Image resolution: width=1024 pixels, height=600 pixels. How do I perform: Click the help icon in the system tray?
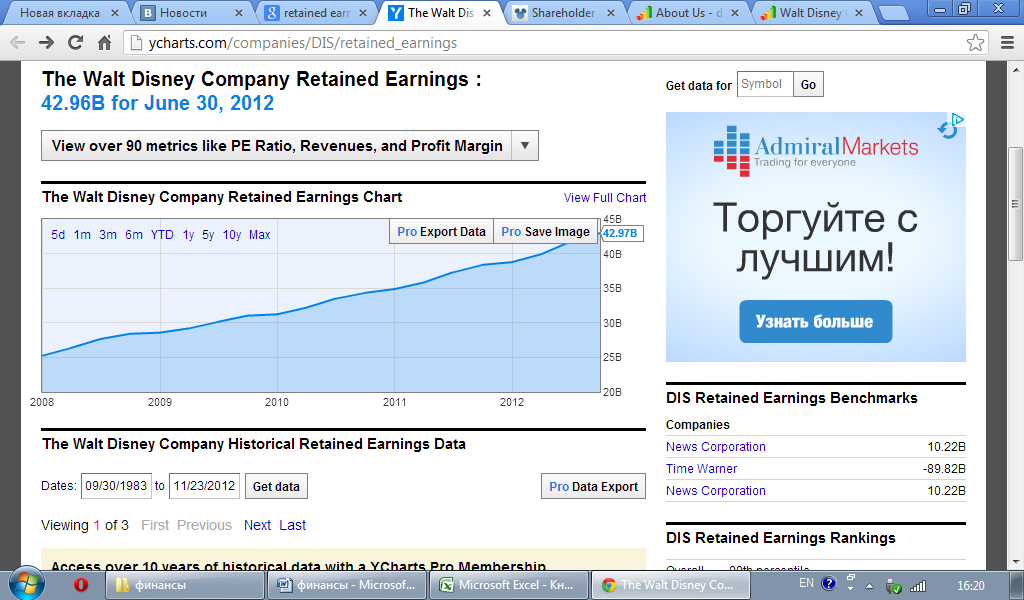click(829, 583)
